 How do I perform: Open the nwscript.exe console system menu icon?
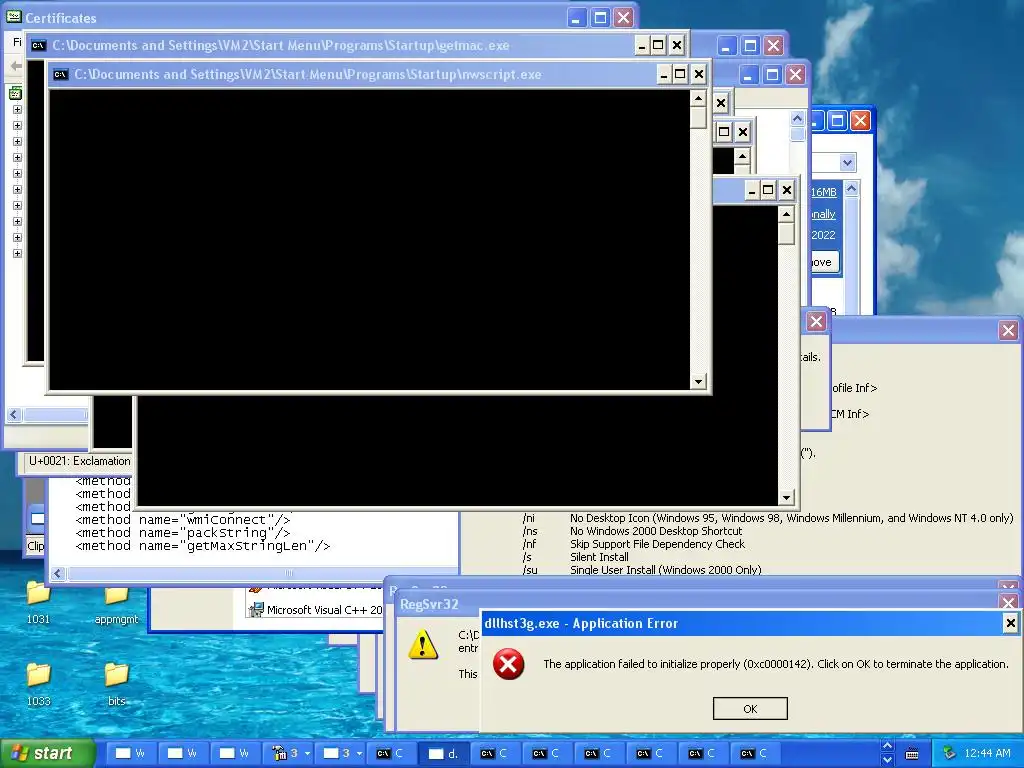61,74
